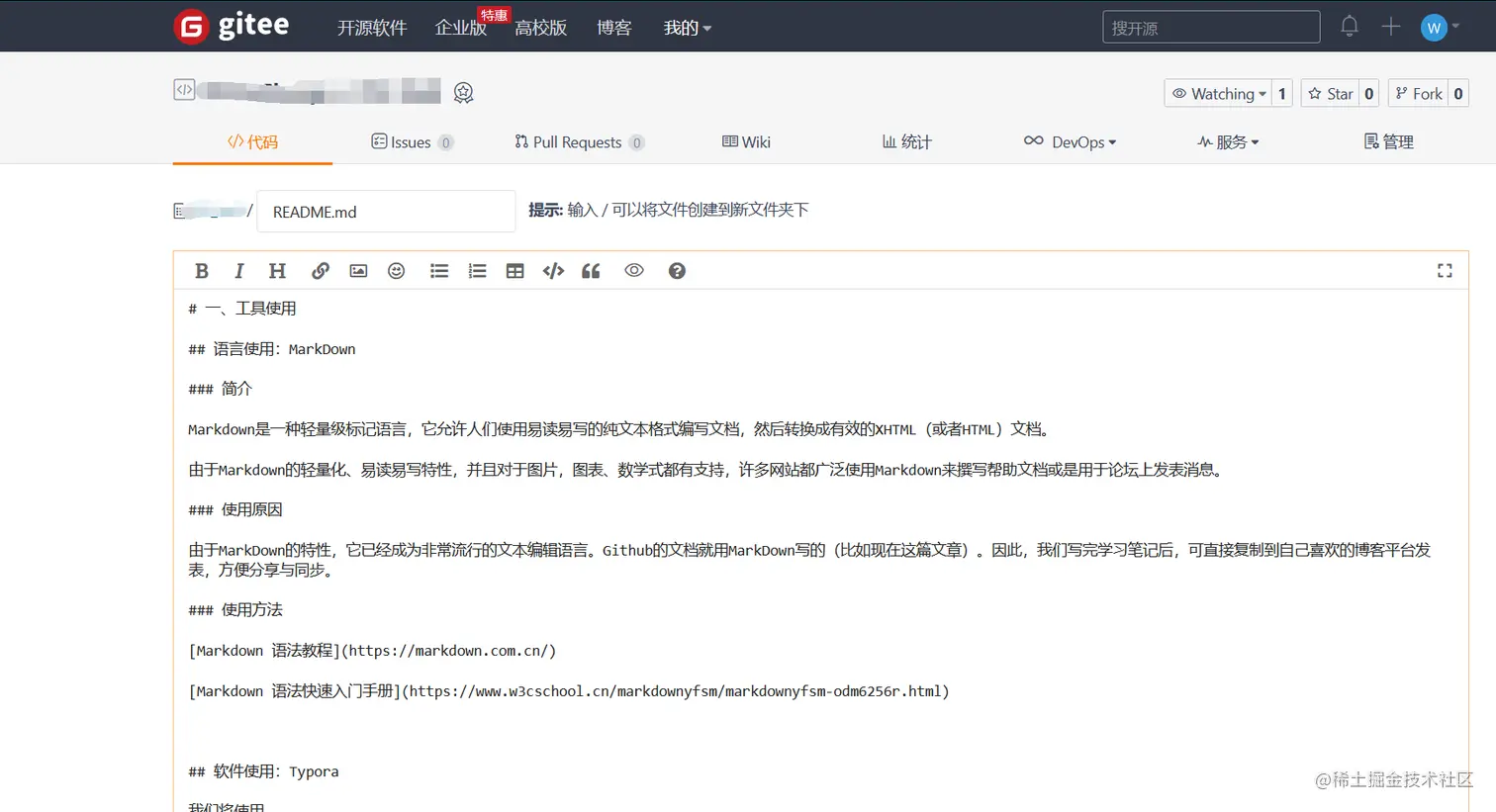Click the w3cschool link text line
1496x812 pixels.
click(569, 691)
